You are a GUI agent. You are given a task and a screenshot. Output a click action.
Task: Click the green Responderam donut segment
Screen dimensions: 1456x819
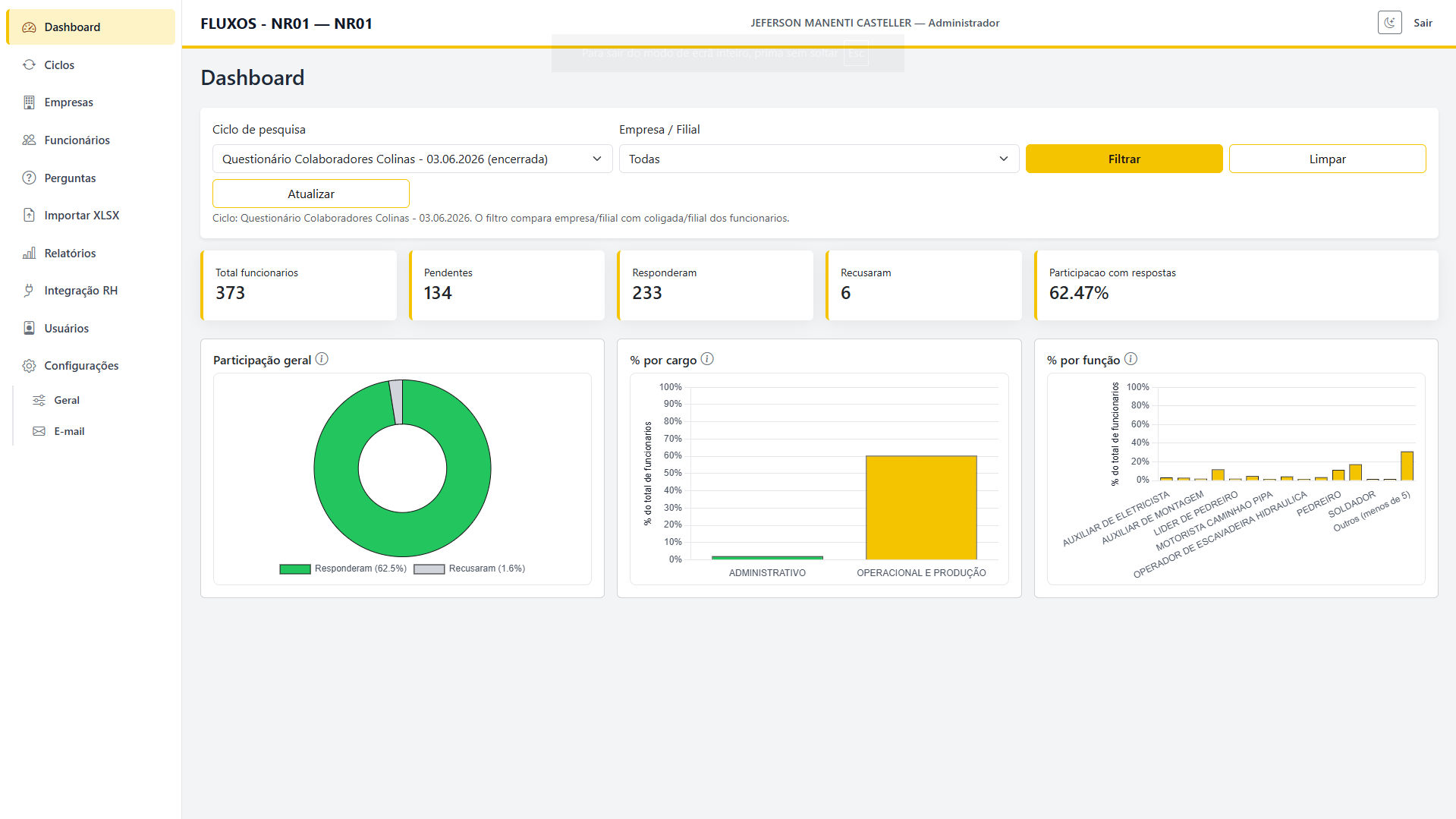point(402,536)
